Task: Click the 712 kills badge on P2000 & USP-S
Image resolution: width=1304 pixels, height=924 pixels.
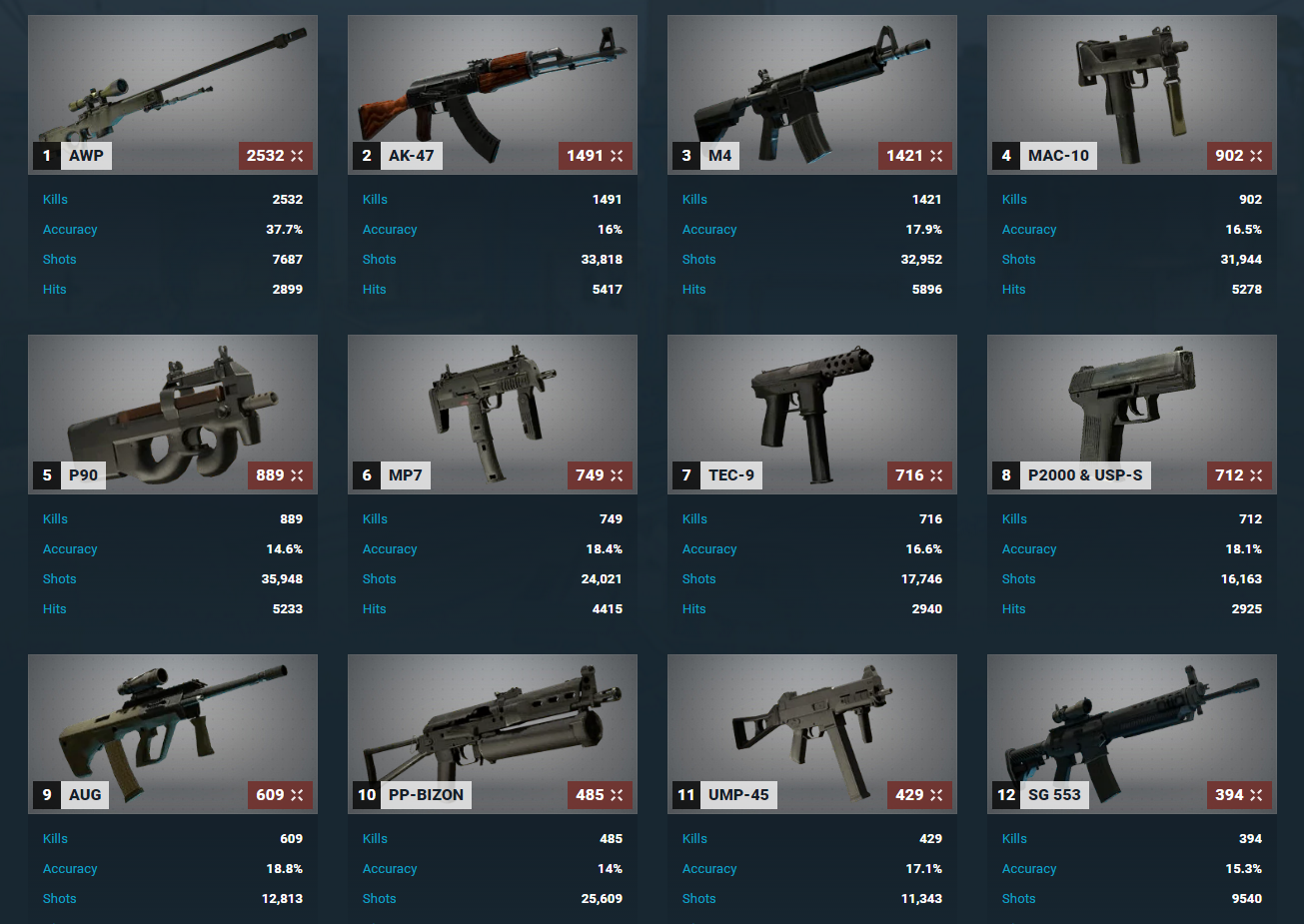Action: [x=1239, y=475]
